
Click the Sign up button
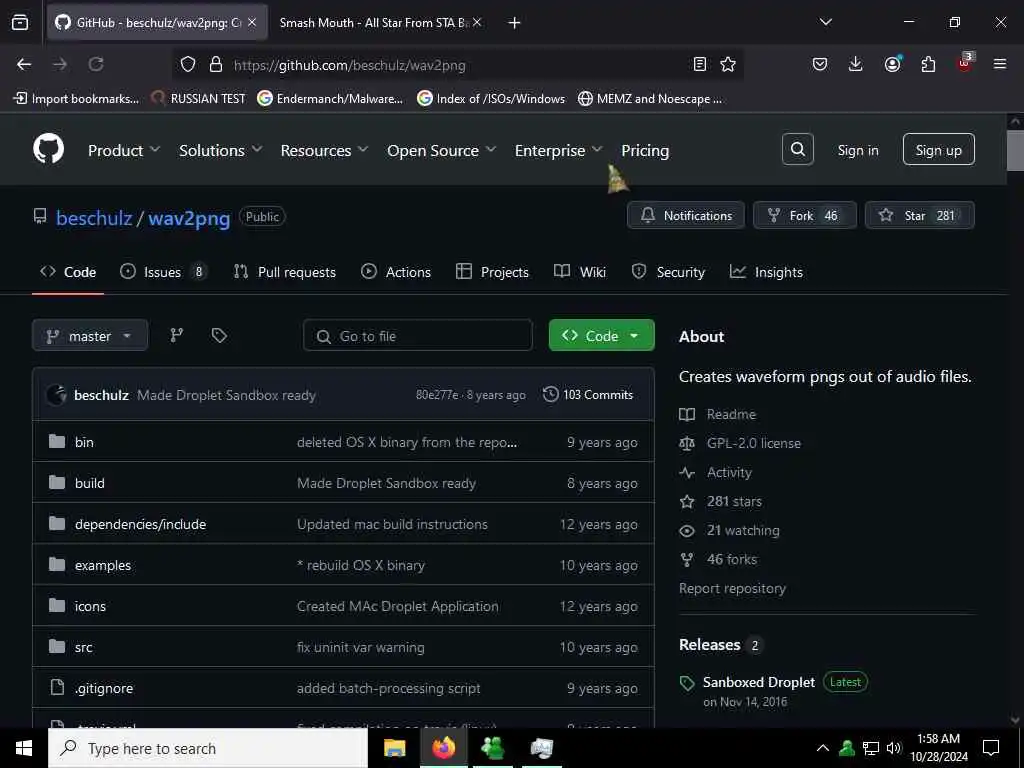pos(938,150)
